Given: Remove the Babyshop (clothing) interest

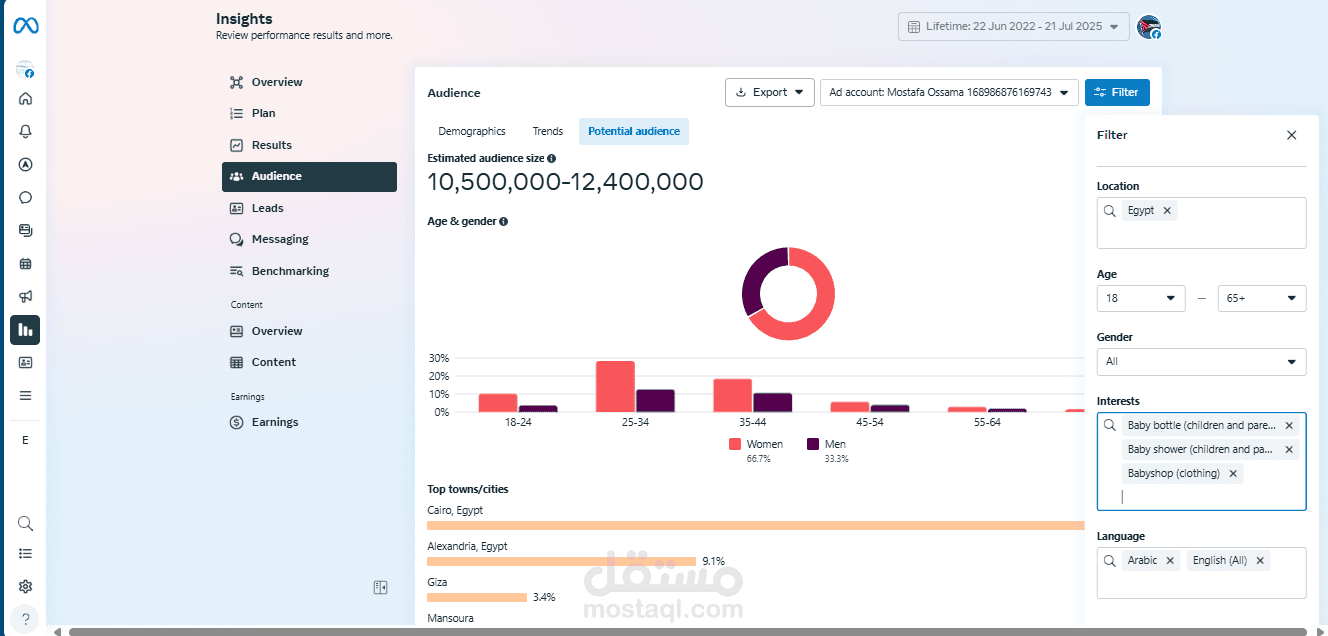Looking at the screenshot, I should click(1233, 473).
